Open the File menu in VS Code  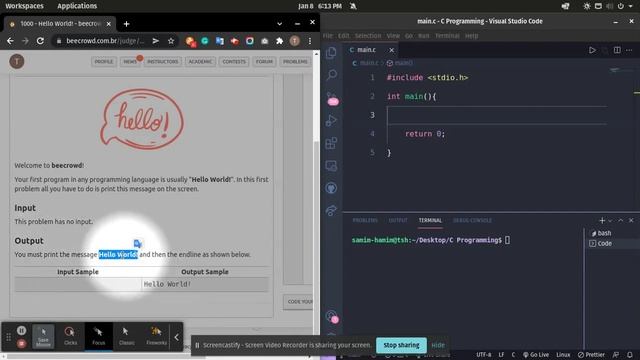coord(328,36)
